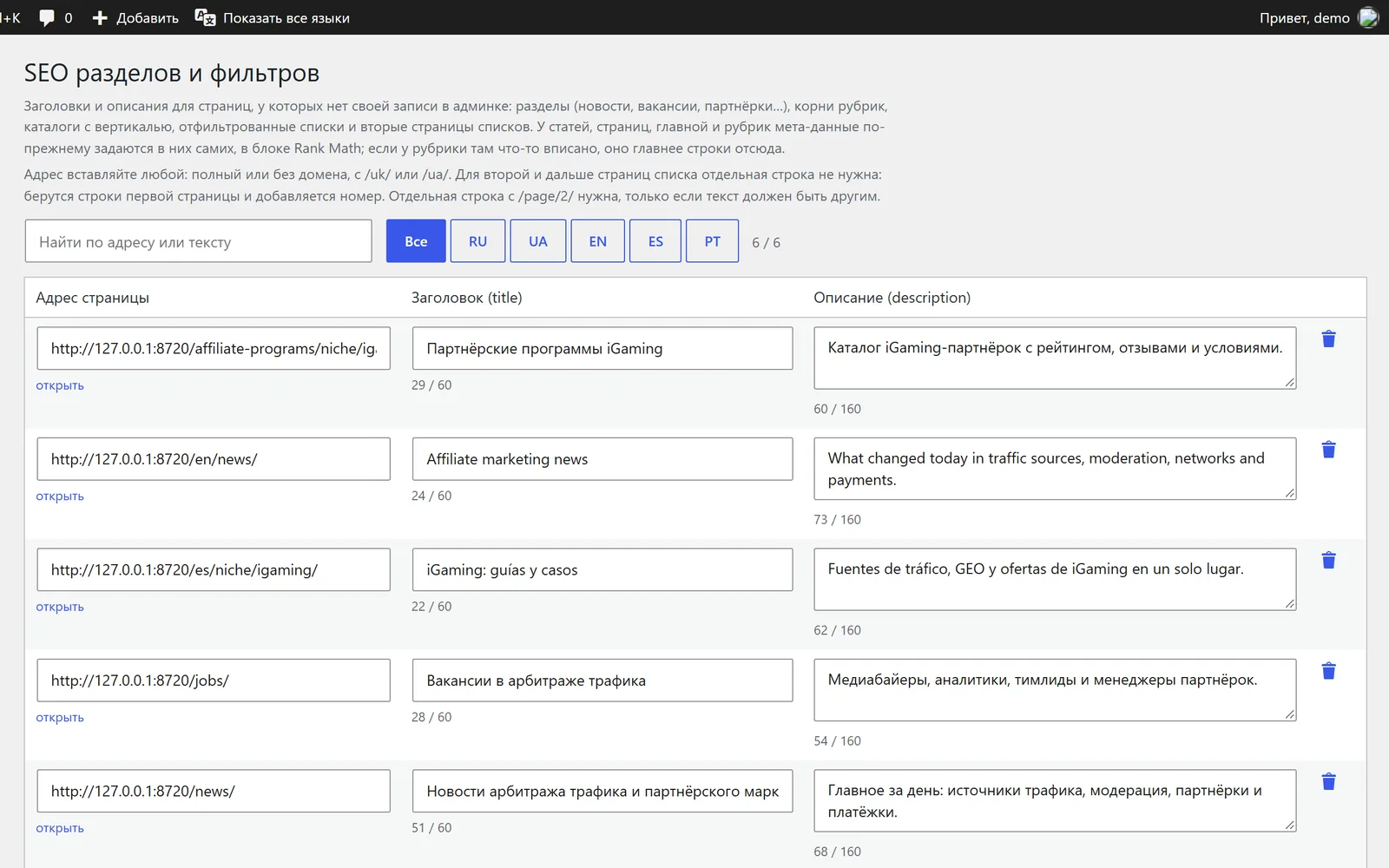
Task: Edit title iGaming: guías y casos
Action: coord(602,569)
